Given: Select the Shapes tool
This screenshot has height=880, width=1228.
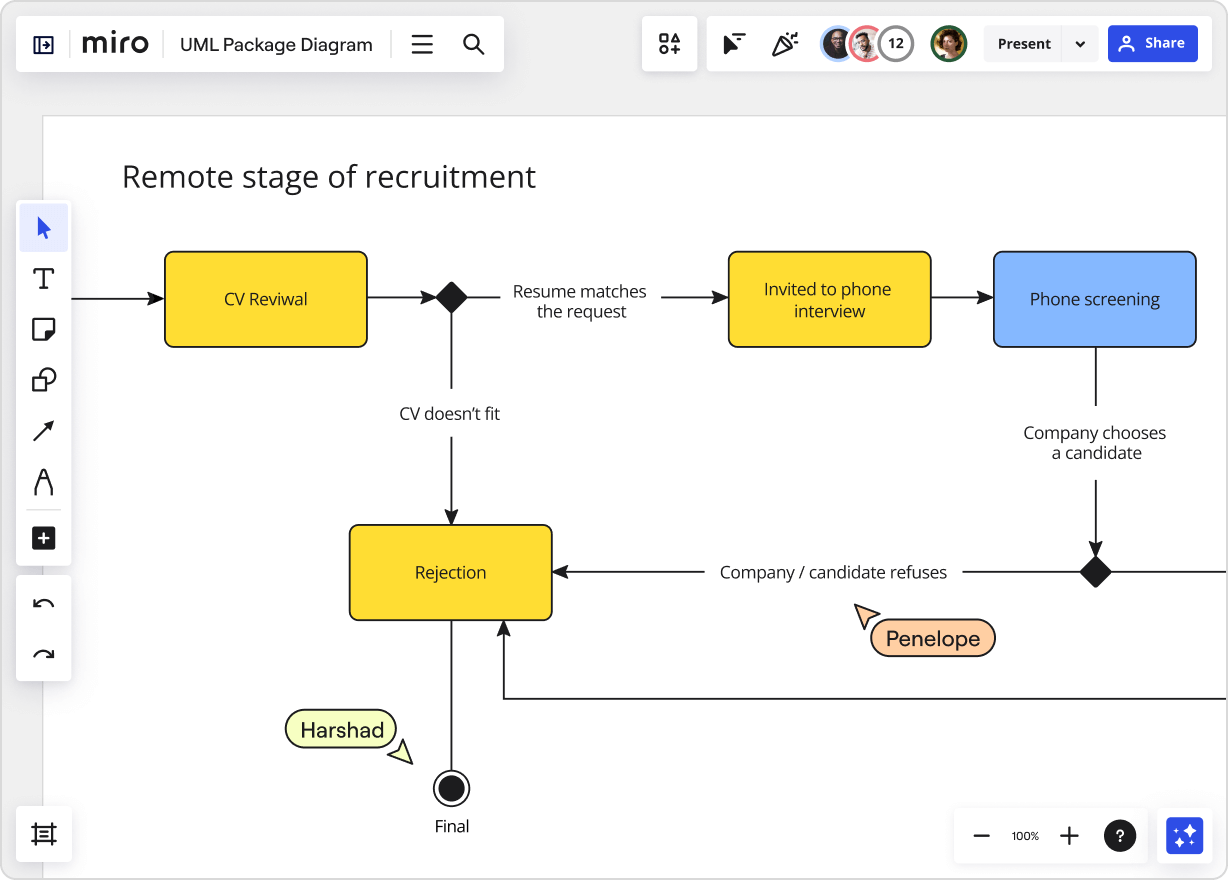Looking at the screenshot, I should click(44, 380).
